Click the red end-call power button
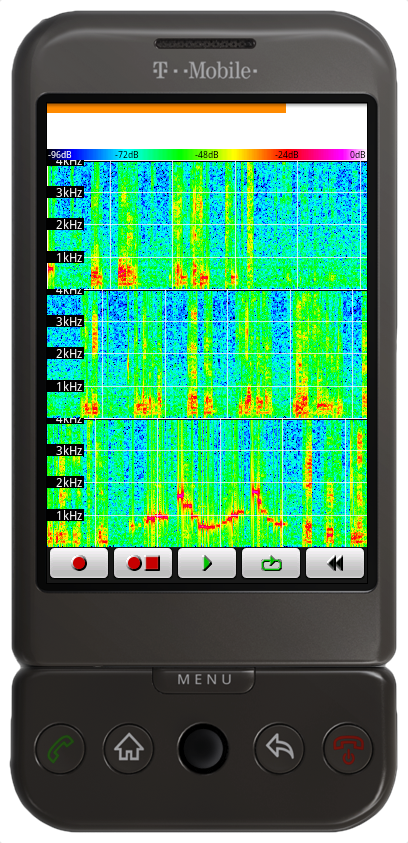The height and width of the screenshot is (843, 408). click(x=347, y=748)
